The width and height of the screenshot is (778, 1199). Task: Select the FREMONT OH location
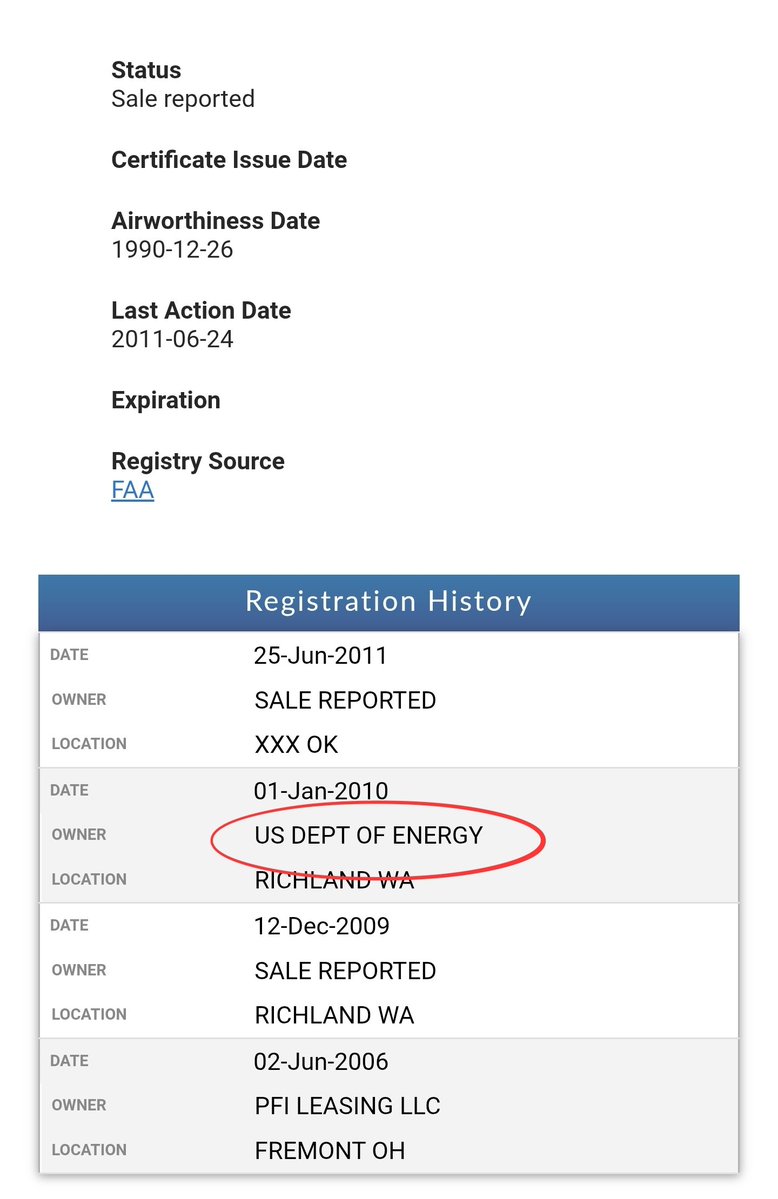pyautogui.click(x=330, y=1151)
